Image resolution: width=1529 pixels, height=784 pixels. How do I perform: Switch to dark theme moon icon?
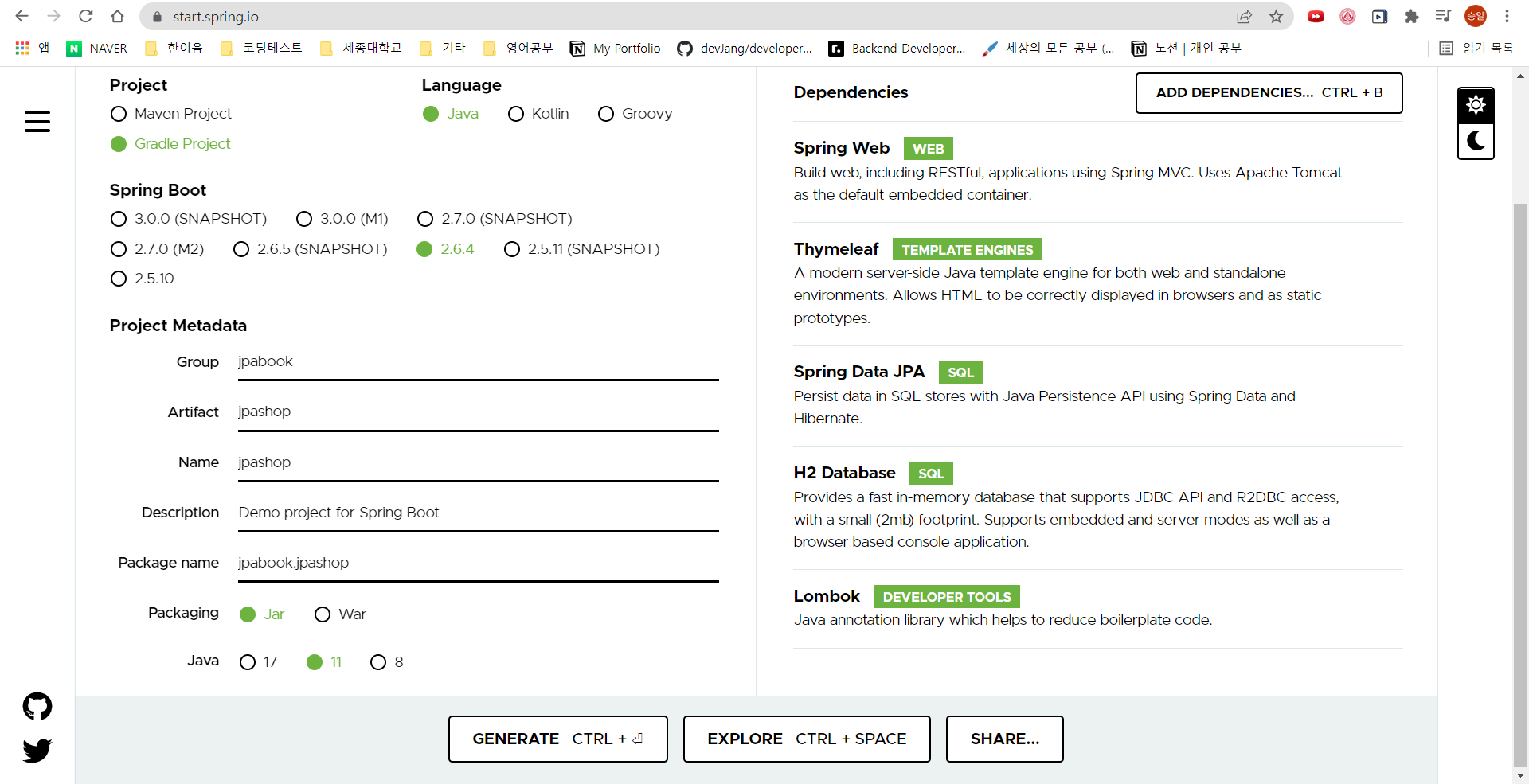(1476, 141)
